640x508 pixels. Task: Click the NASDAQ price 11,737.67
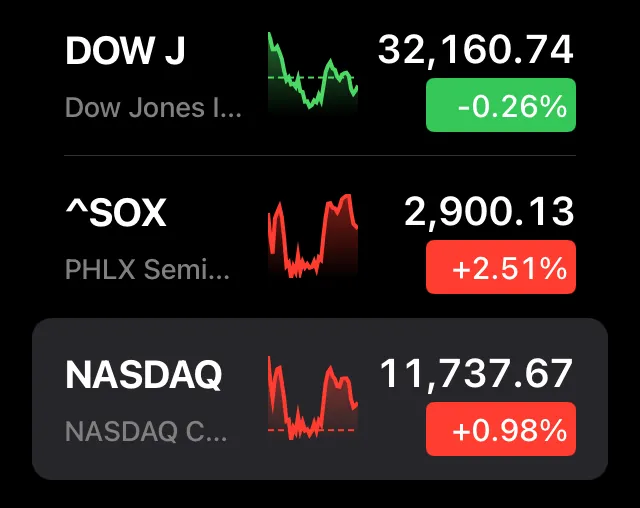(476, 374)
